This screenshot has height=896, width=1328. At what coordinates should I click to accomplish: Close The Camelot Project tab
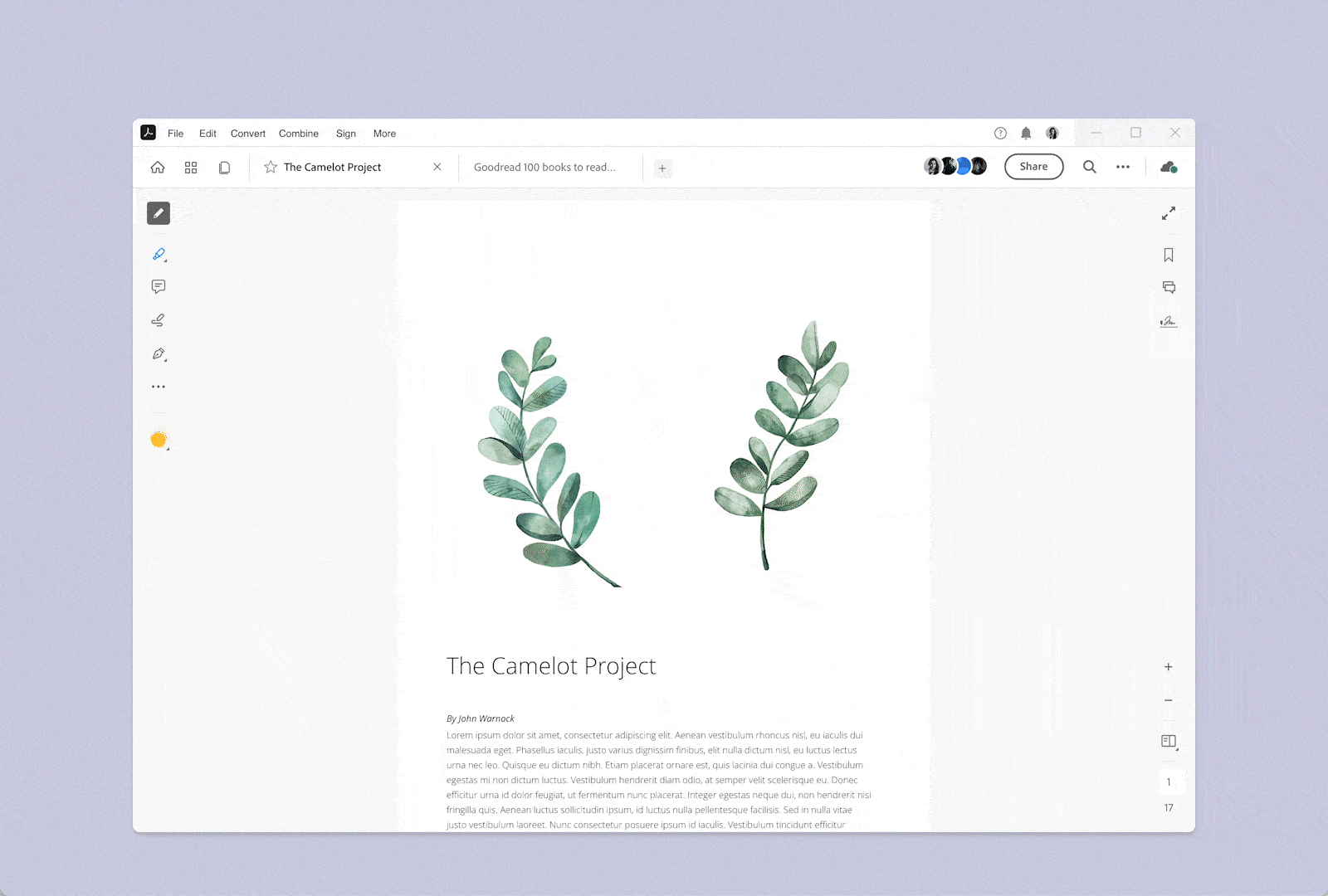click(x=437, y=167)
